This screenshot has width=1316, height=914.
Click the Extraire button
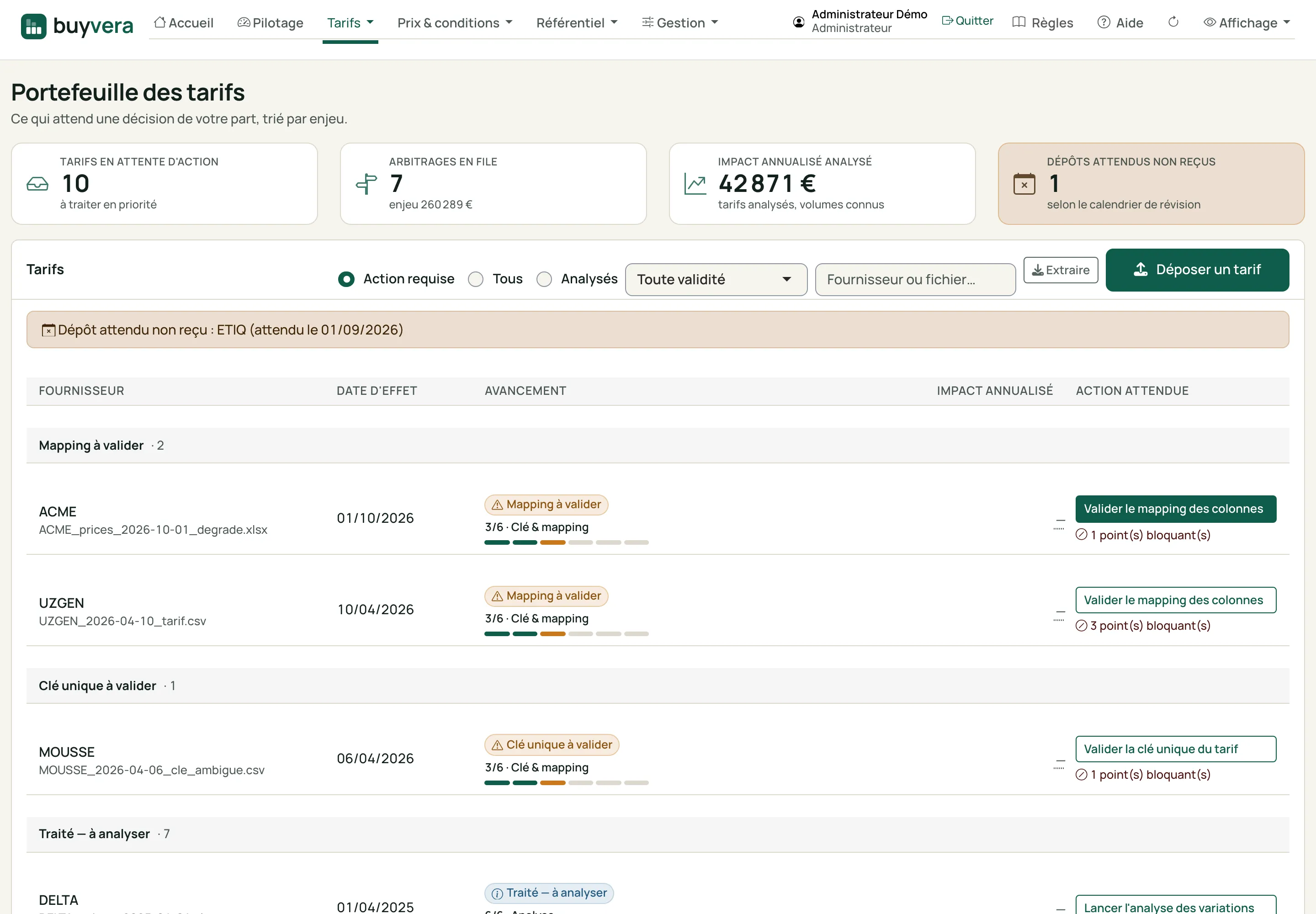pos(1061,270)
